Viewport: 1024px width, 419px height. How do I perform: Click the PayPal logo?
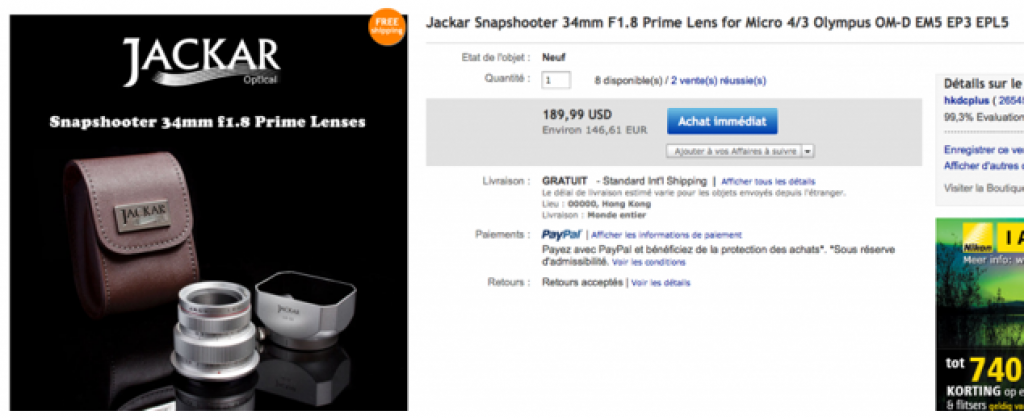point(561,234)
